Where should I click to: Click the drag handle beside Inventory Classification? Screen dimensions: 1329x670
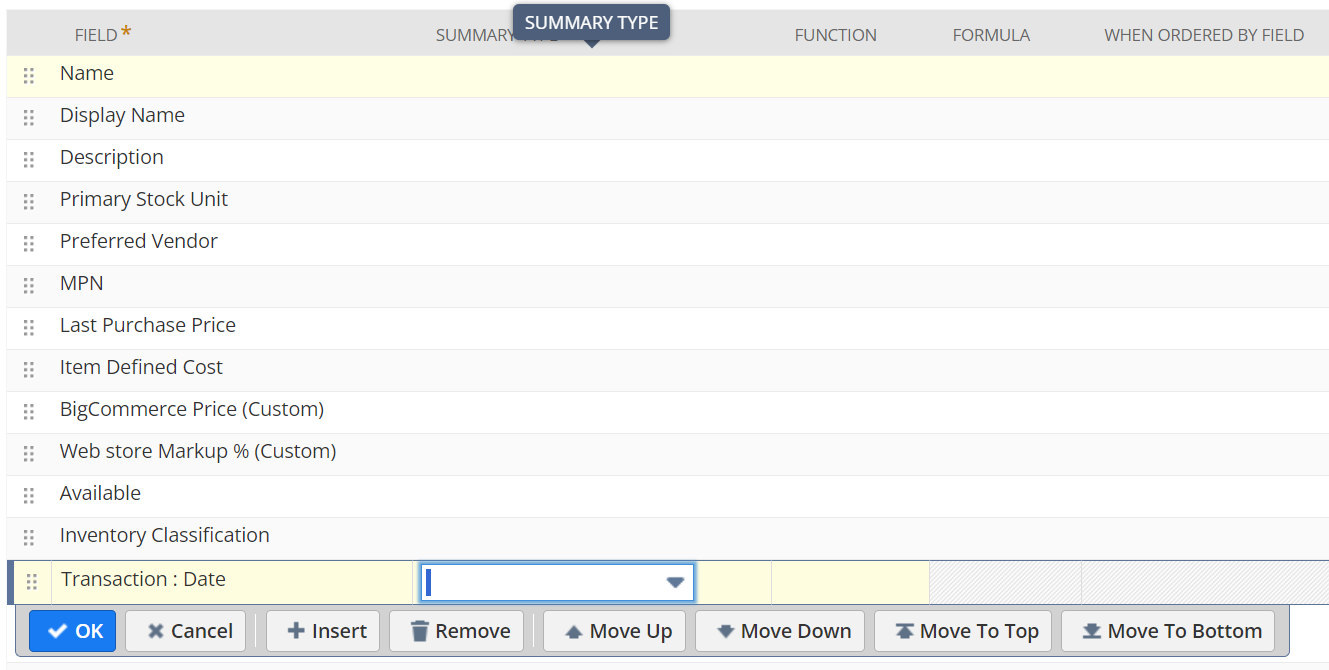click(x=29, y=538)
